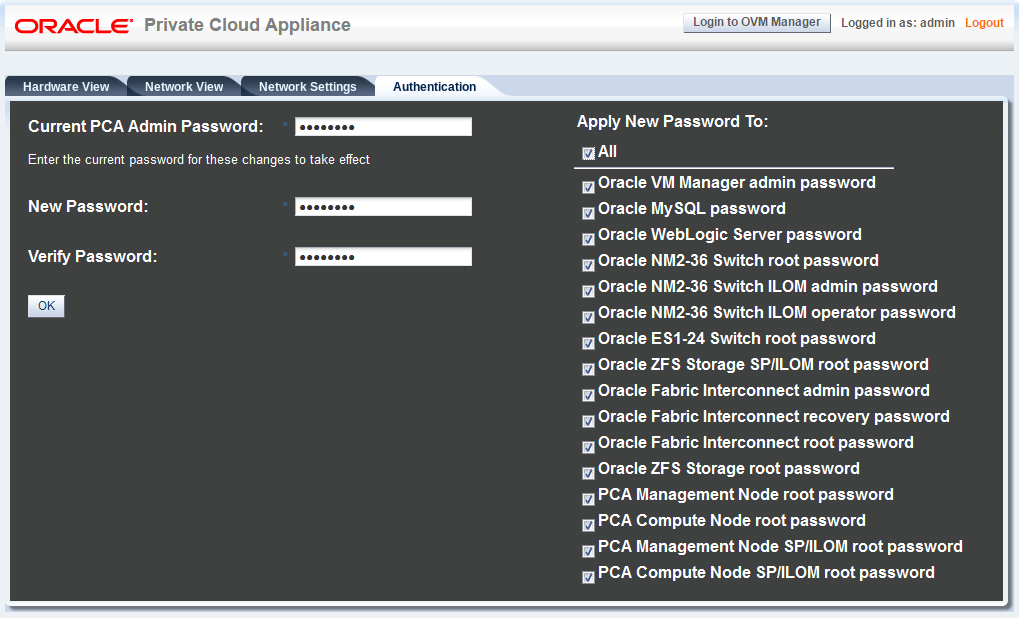Uncheck Oracle ZFS Storage SP/ILOM root password
Image resolution: width=1019 pixels, height=618 pixels.
tap(589, 369)
